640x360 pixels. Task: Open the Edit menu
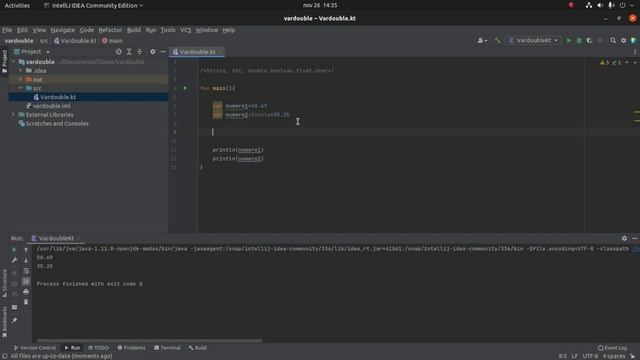click(22, 30)
